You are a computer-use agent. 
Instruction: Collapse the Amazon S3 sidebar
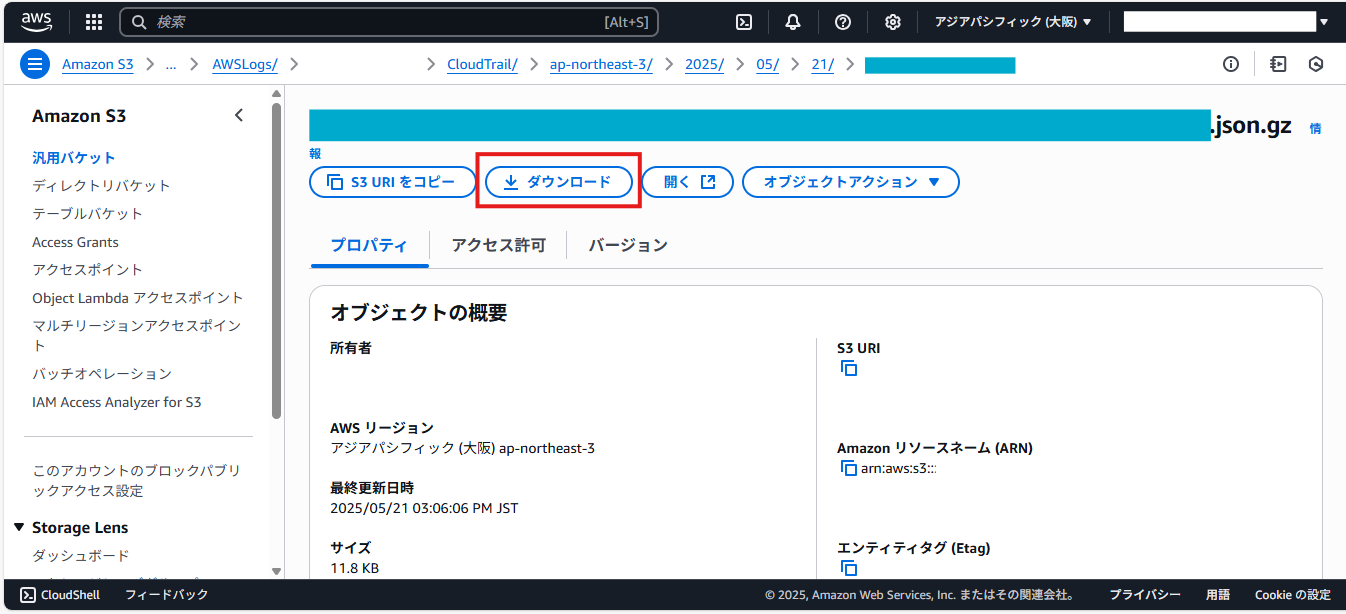click(x=239, y=116)
